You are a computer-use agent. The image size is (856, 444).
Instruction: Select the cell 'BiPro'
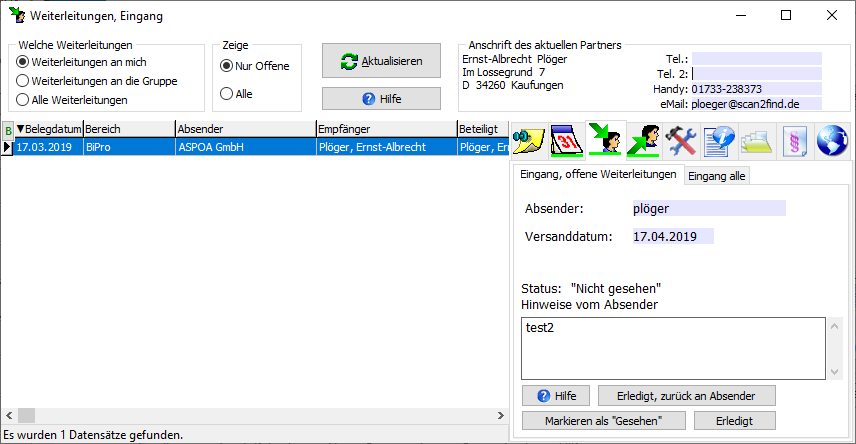pyautogui.click(x=129, y=147)
